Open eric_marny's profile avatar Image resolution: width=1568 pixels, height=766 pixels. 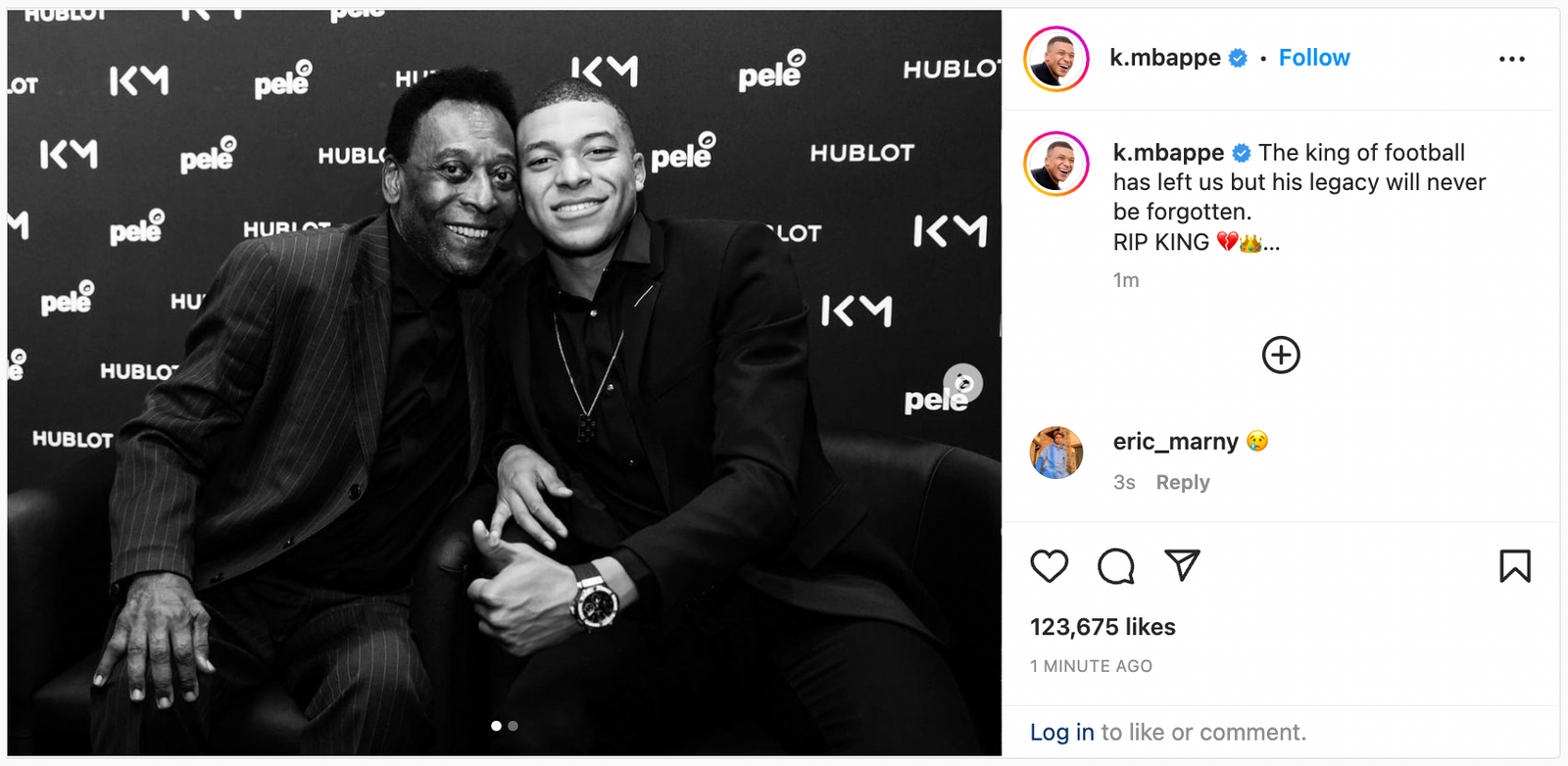1056,453
